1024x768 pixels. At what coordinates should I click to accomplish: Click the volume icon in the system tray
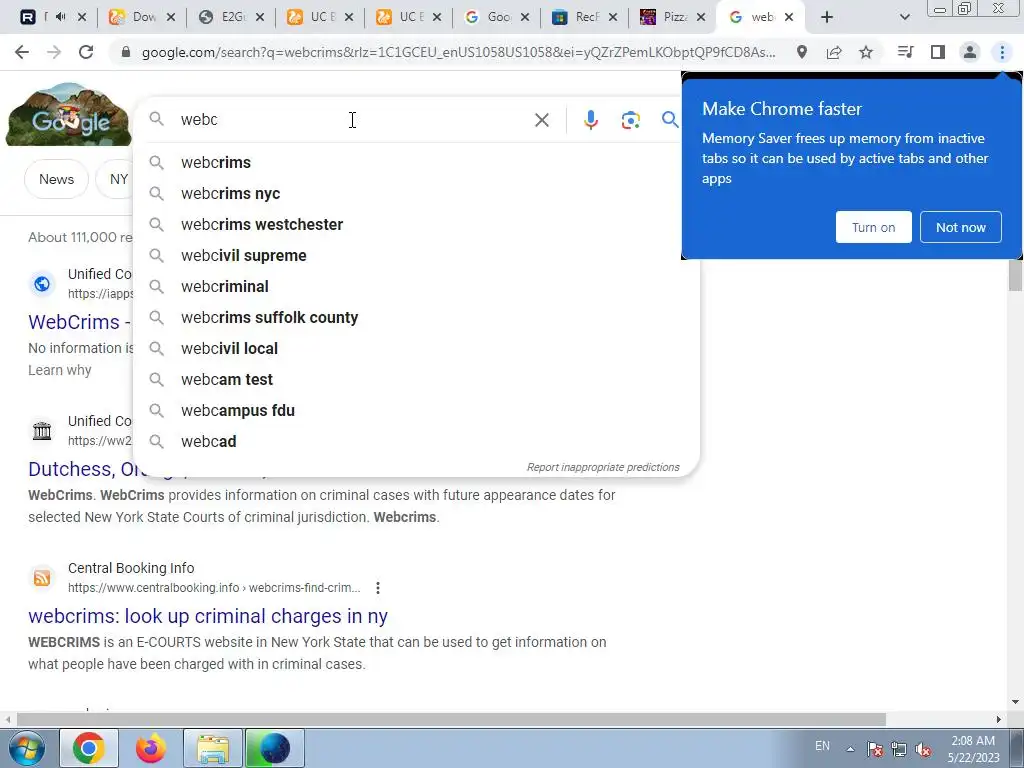[923, 749]
